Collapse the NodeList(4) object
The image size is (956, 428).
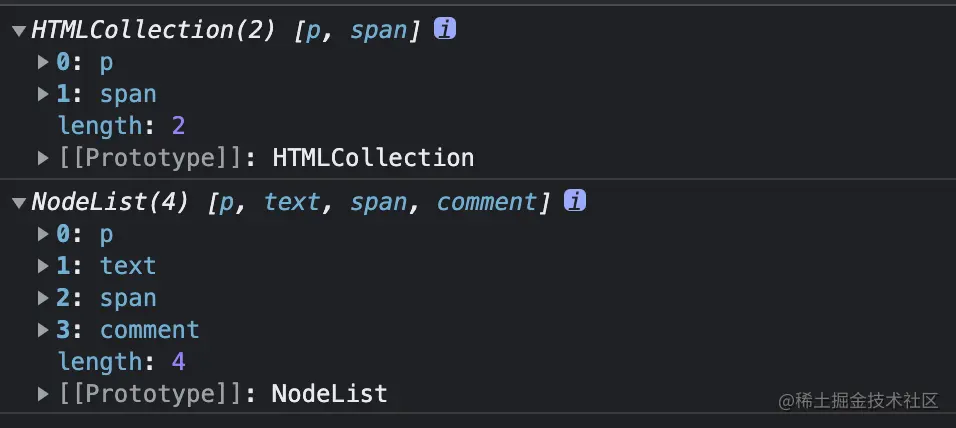click(x=18, y=202)
